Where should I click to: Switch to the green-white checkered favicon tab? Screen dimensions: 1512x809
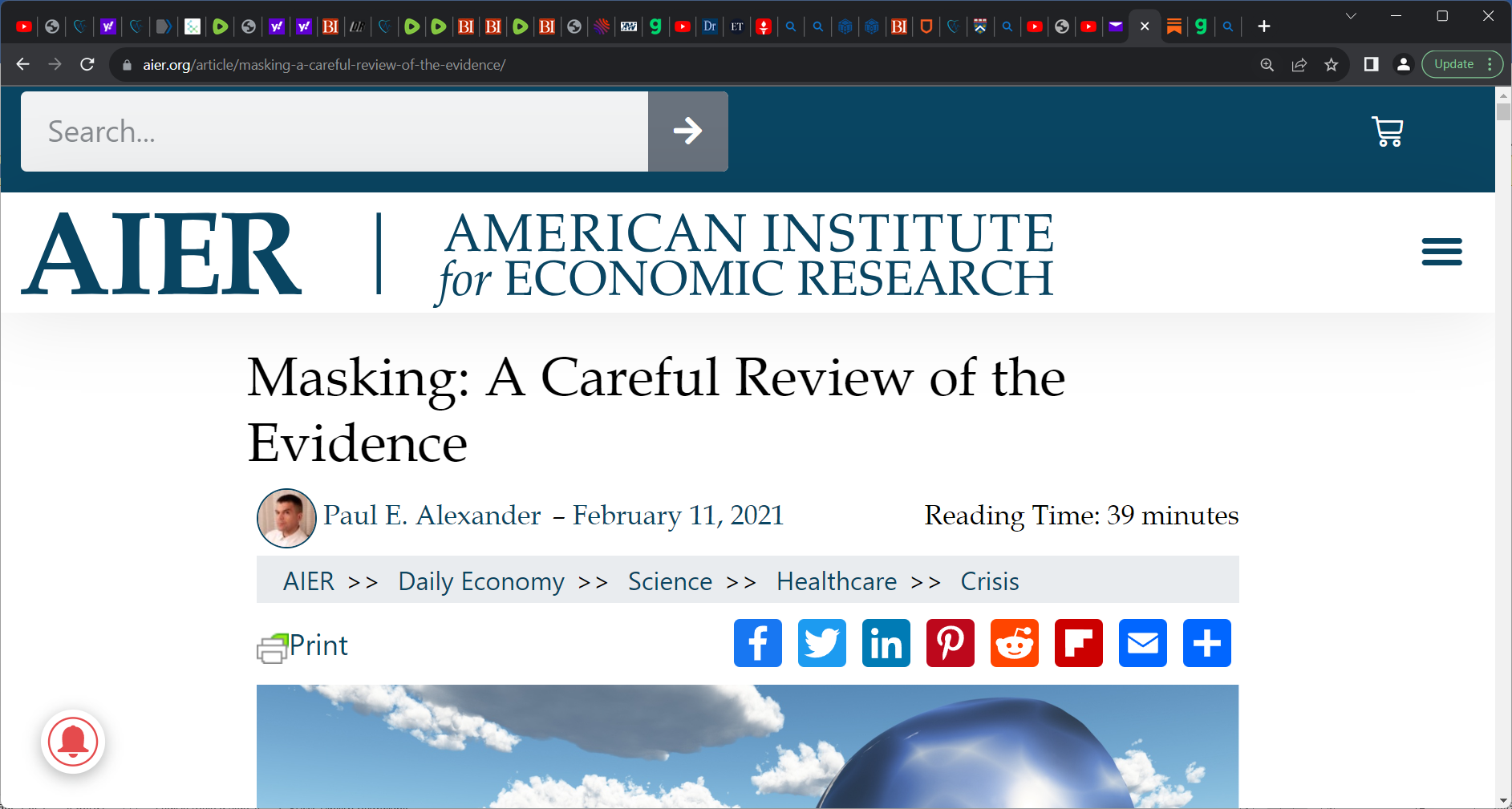[193, 26]
